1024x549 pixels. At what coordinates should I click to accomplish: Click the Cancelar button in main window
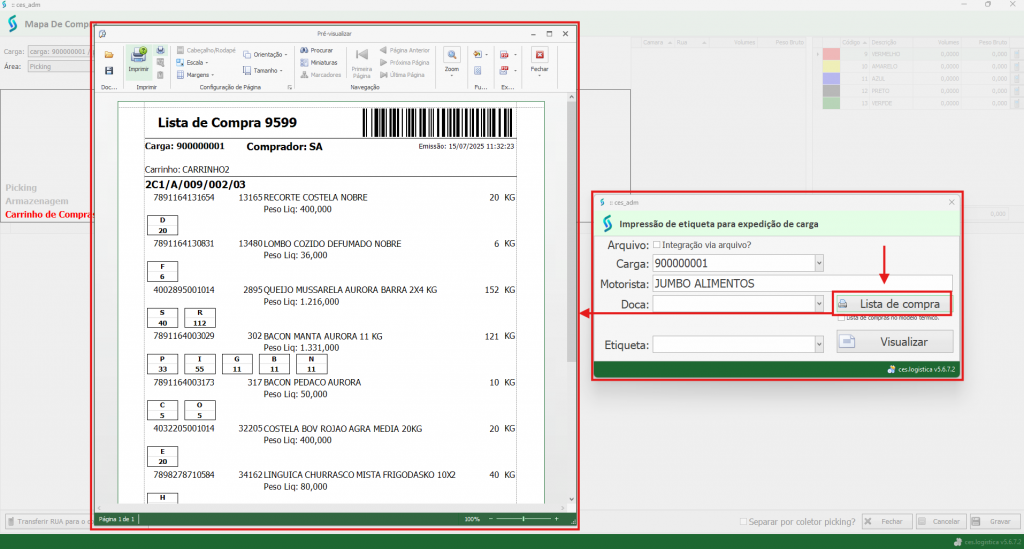point(940,522)
